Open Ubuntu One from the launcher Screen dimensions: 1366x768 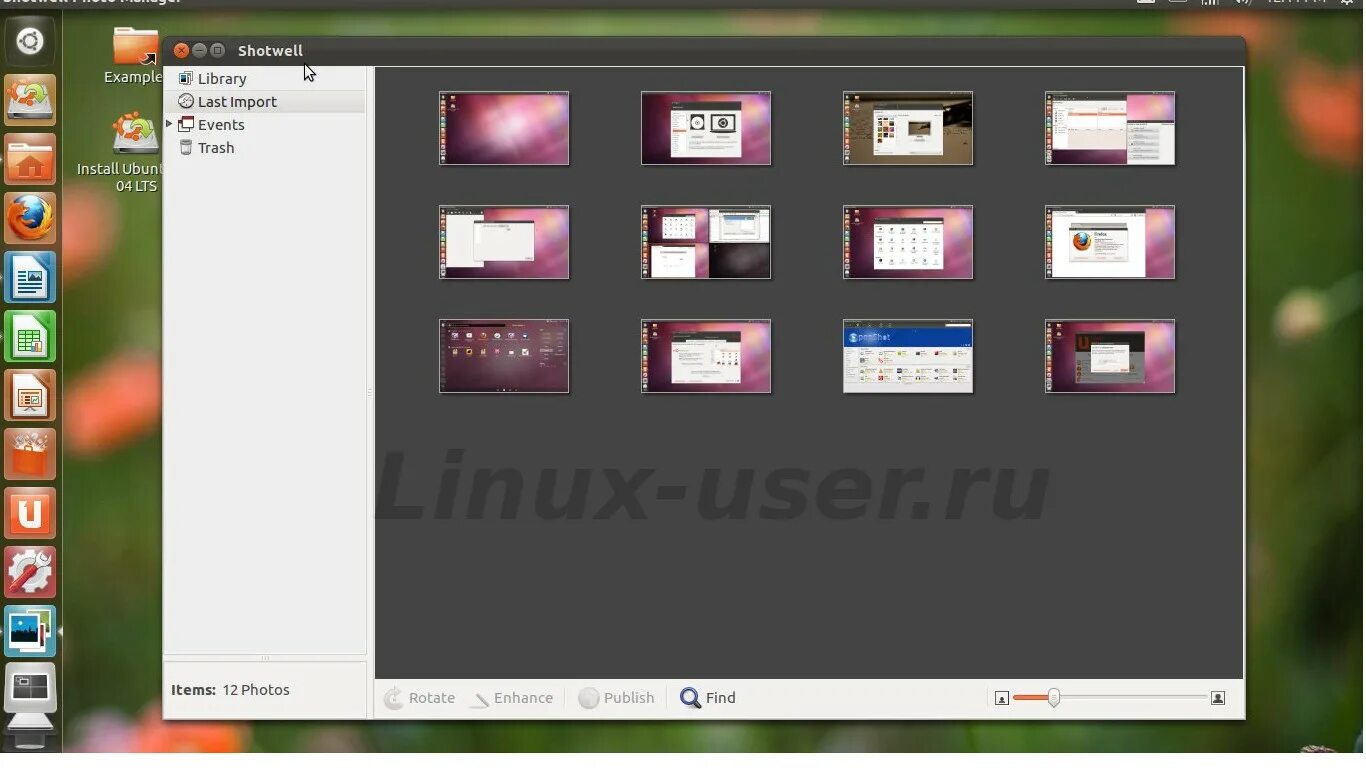coord(30,513)
